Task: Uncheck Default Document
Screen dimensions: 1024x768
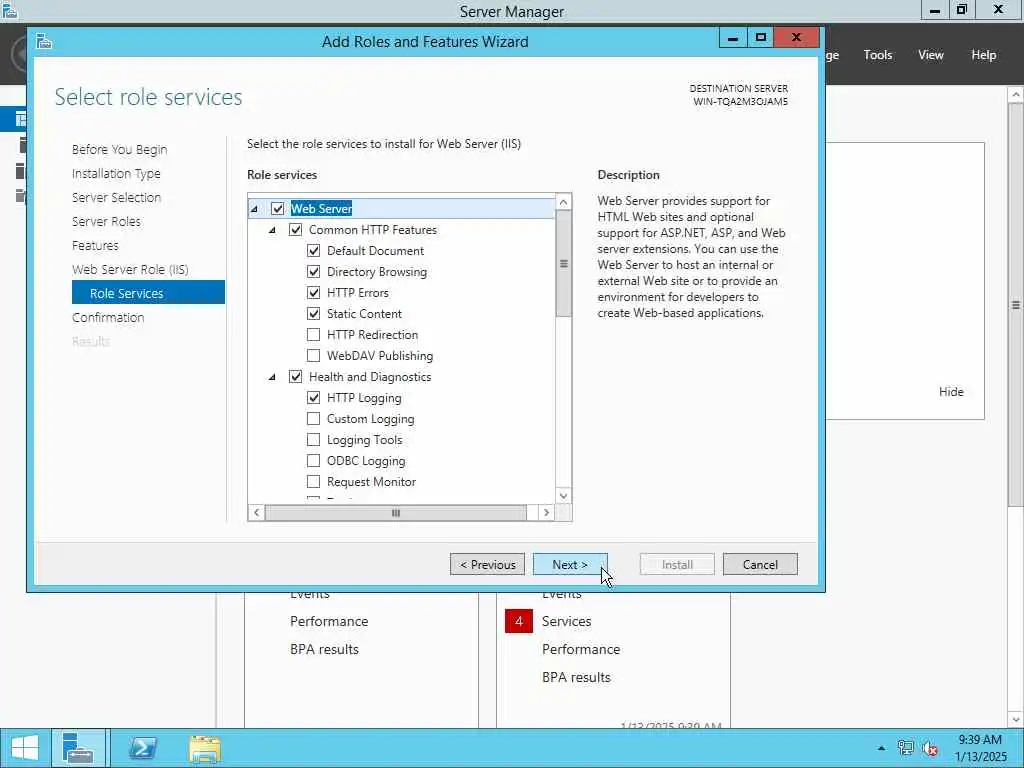Action: pos(313,251)
